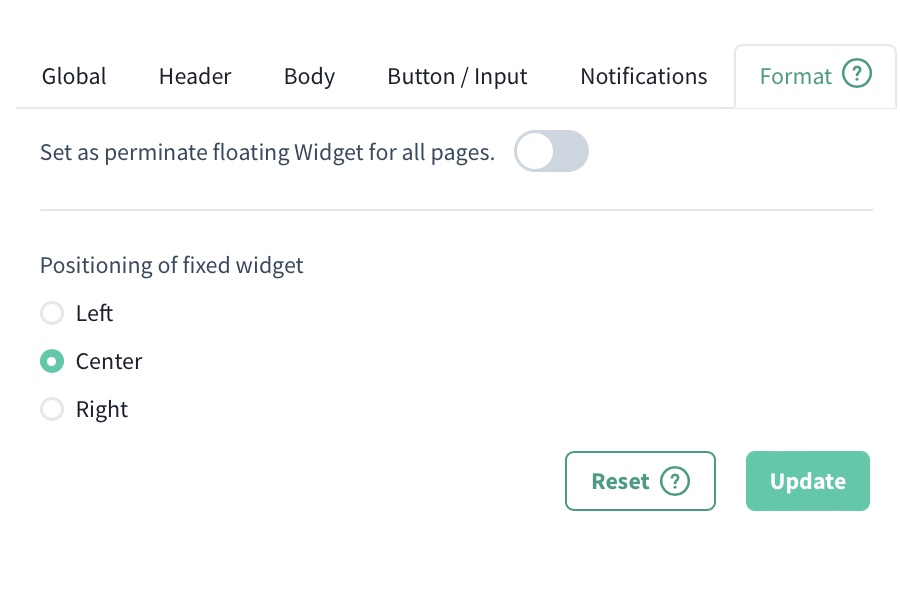
Task: Click the floating Widget description text
Action: coord(267,152)
